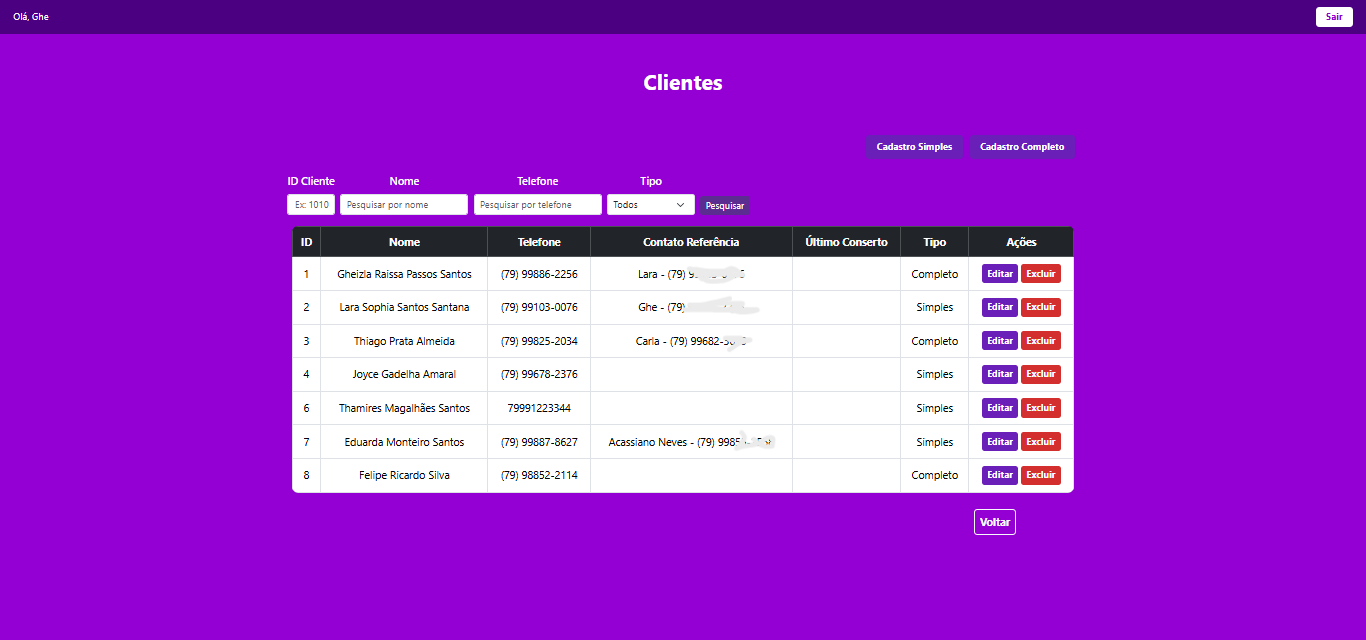Viewport: 1366px width, 640px height.
Task: Edit client Eduarda Monteiro Santos
Action: pos(1000,442)
